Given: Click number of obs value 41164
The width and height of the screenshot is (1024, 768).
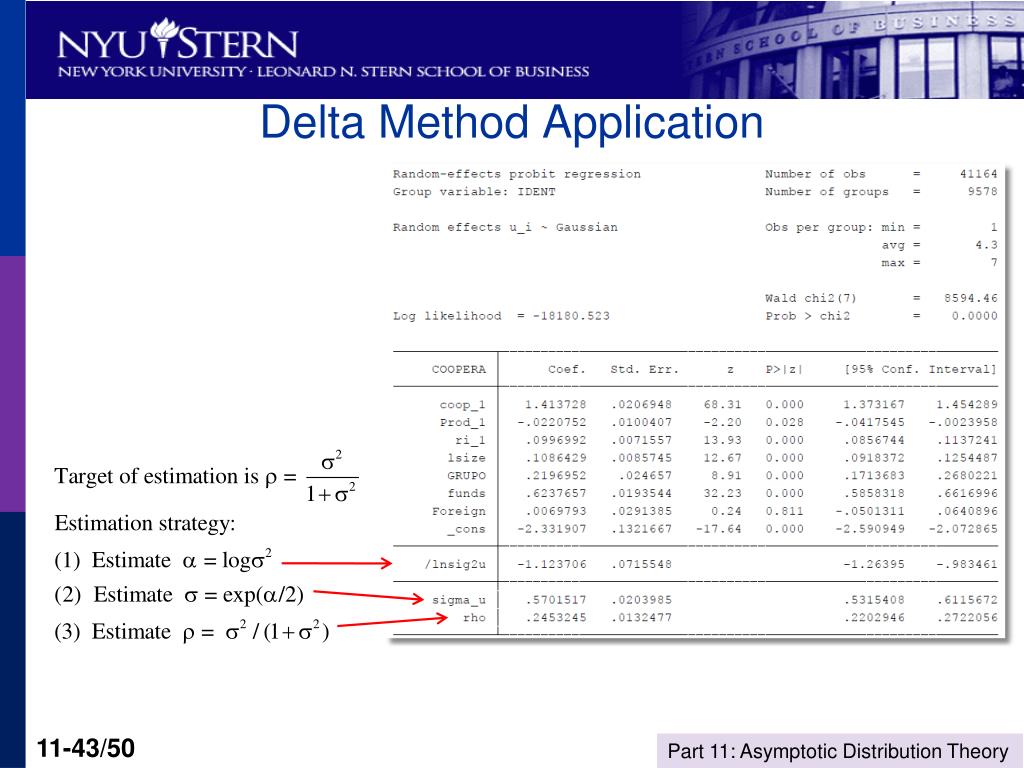Looking at the screenshot, I should pos(978,174).
